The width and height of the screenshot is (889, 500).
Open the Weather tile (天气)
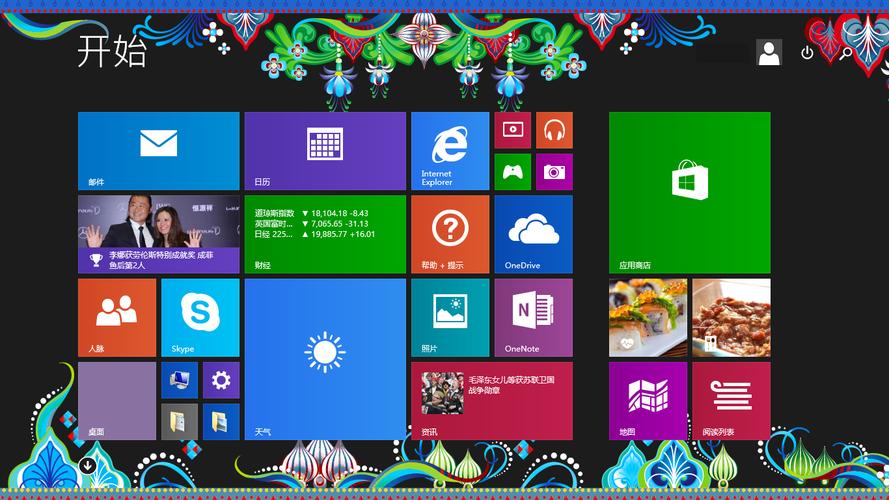coord(325,359)
